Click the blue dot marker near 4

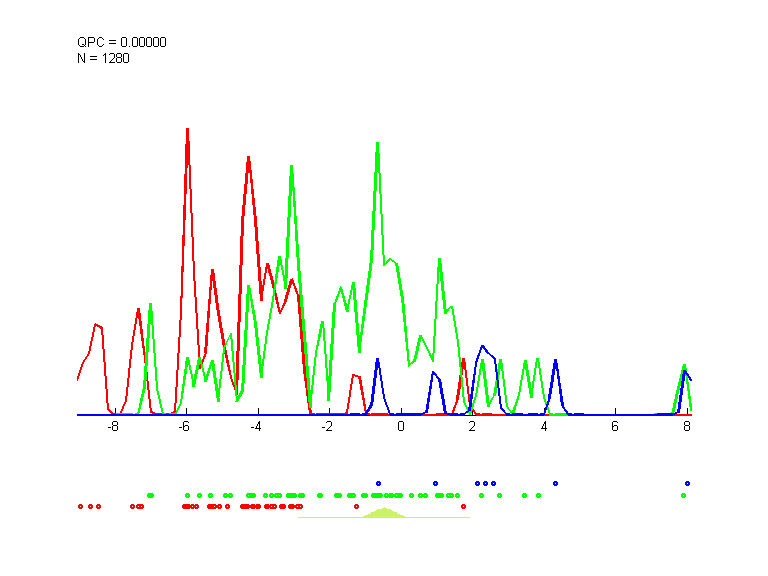pyautogui.click(x=555, y=483)
